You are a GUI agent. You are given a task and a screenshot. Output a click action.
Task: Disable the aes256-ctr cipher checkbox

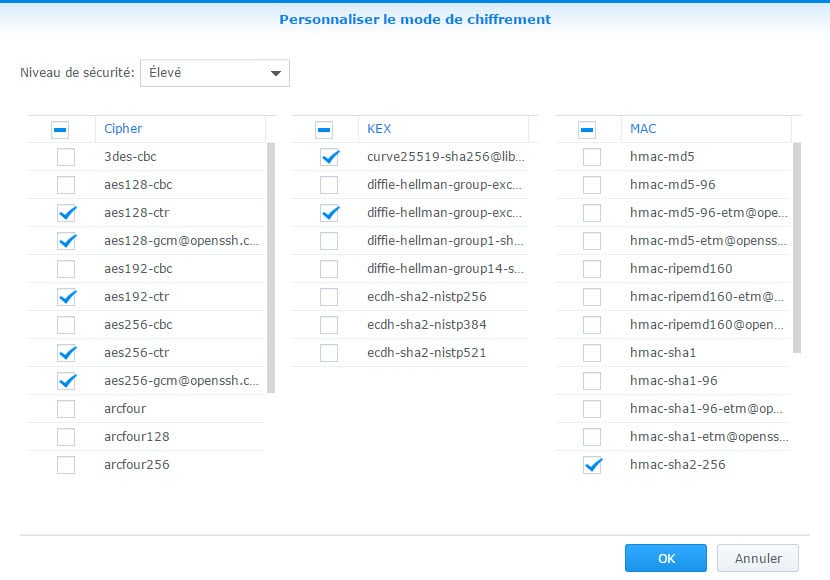pyautogui.click(x=66, y=353)
